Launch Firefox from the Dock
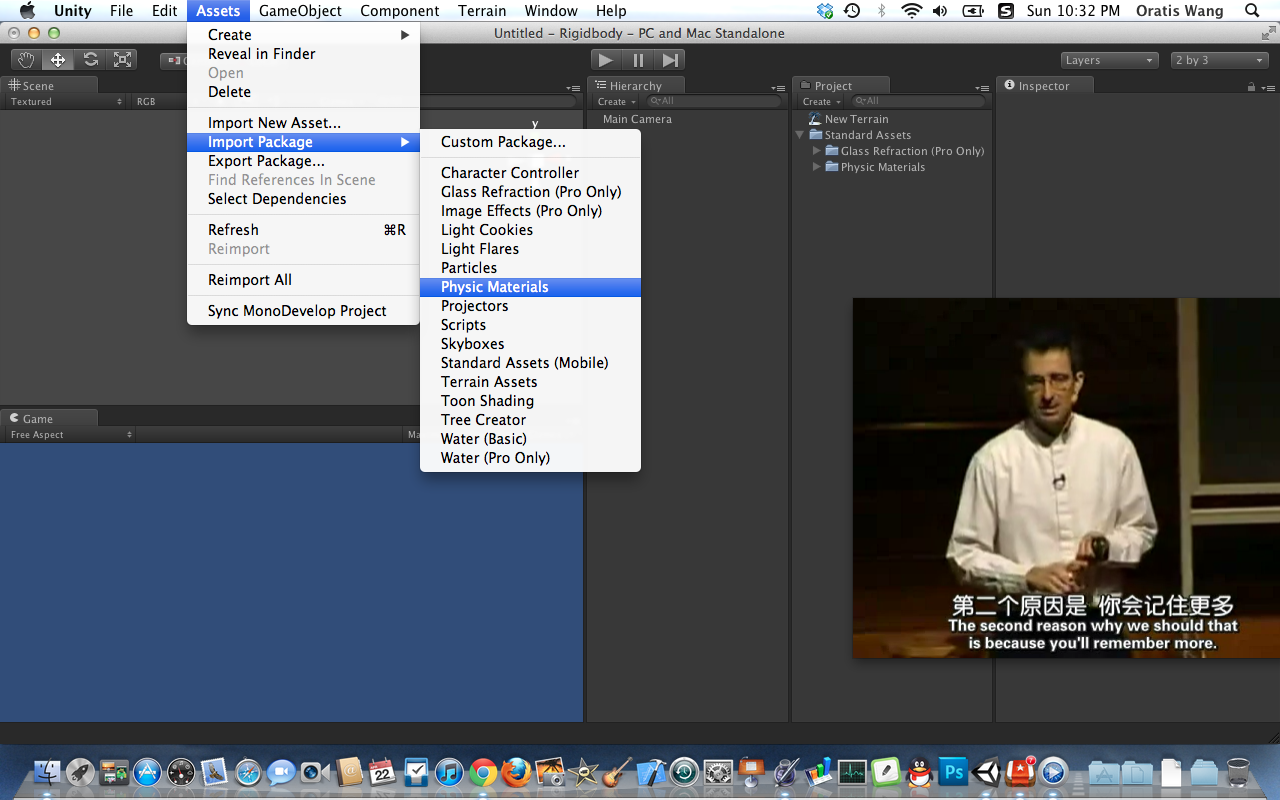This screenshot has height=800, width=1280. [x=517, y=772]
